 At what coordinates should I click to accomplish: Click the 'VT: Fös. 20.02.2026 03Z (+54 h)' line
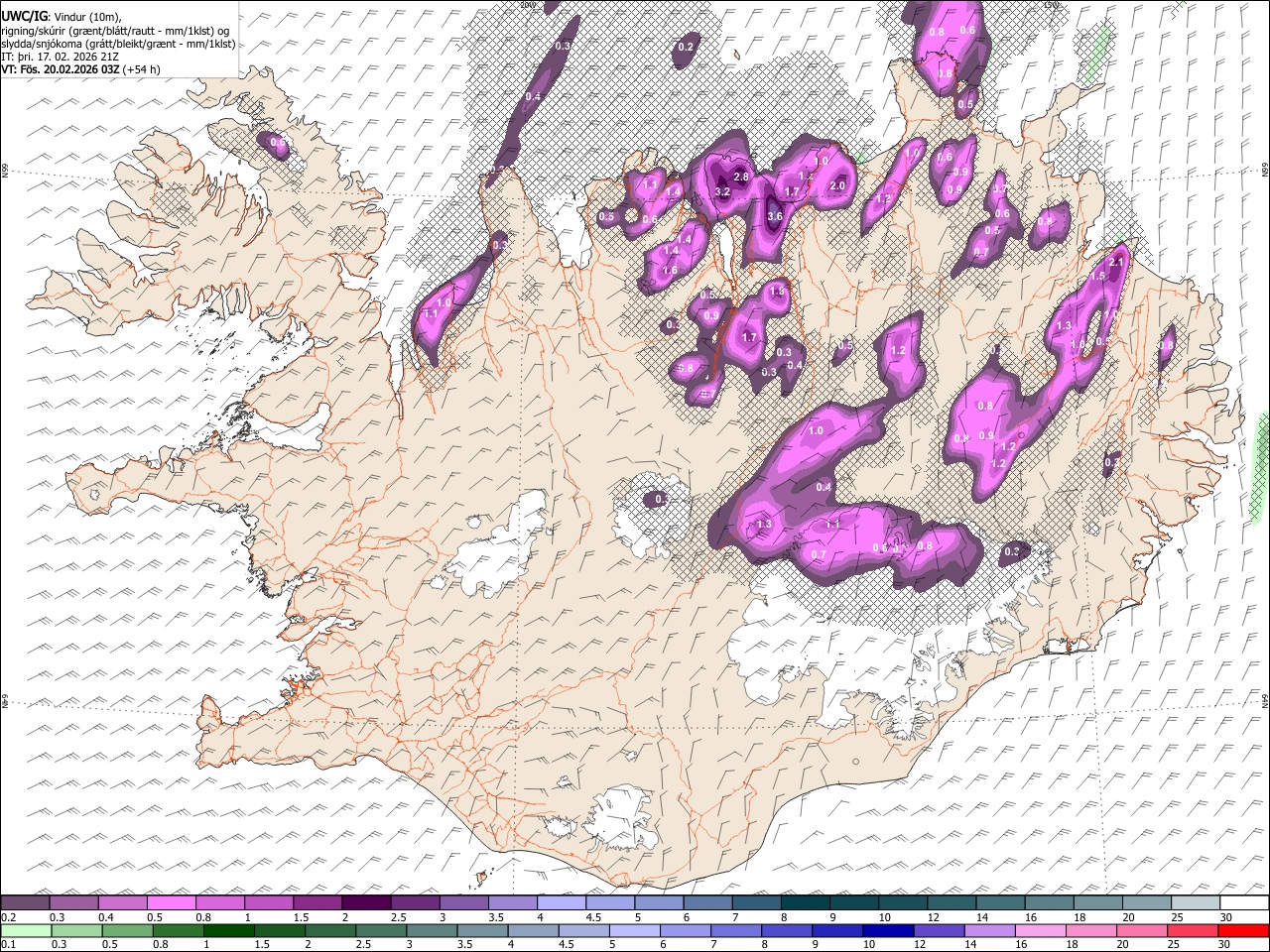click(80, 69)
